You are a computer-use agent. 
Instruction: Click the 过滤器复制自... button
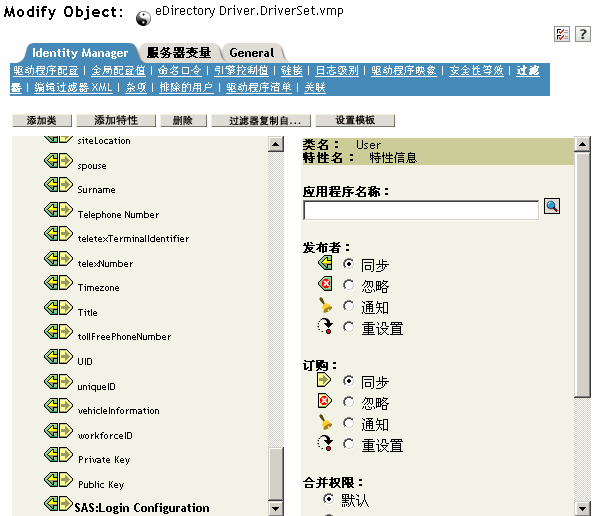click(x=261, y=120)
